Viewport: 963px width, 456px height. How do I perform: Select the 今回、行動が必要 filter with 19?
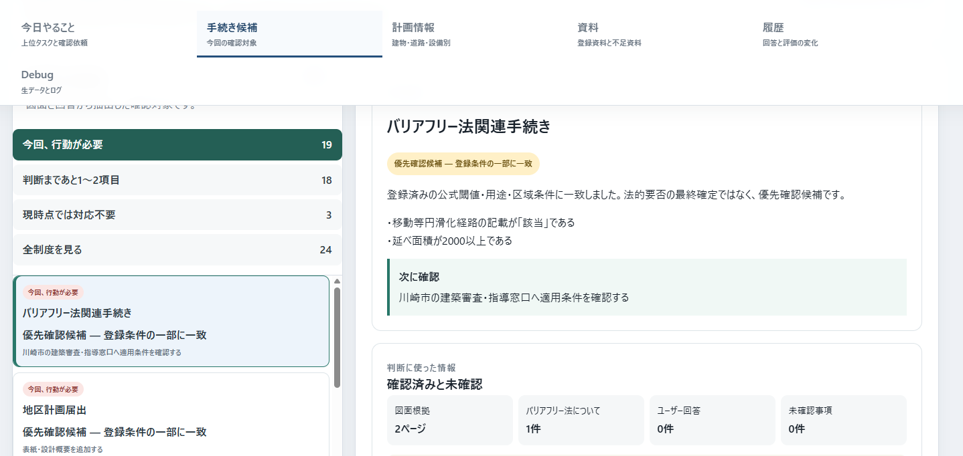177,145
